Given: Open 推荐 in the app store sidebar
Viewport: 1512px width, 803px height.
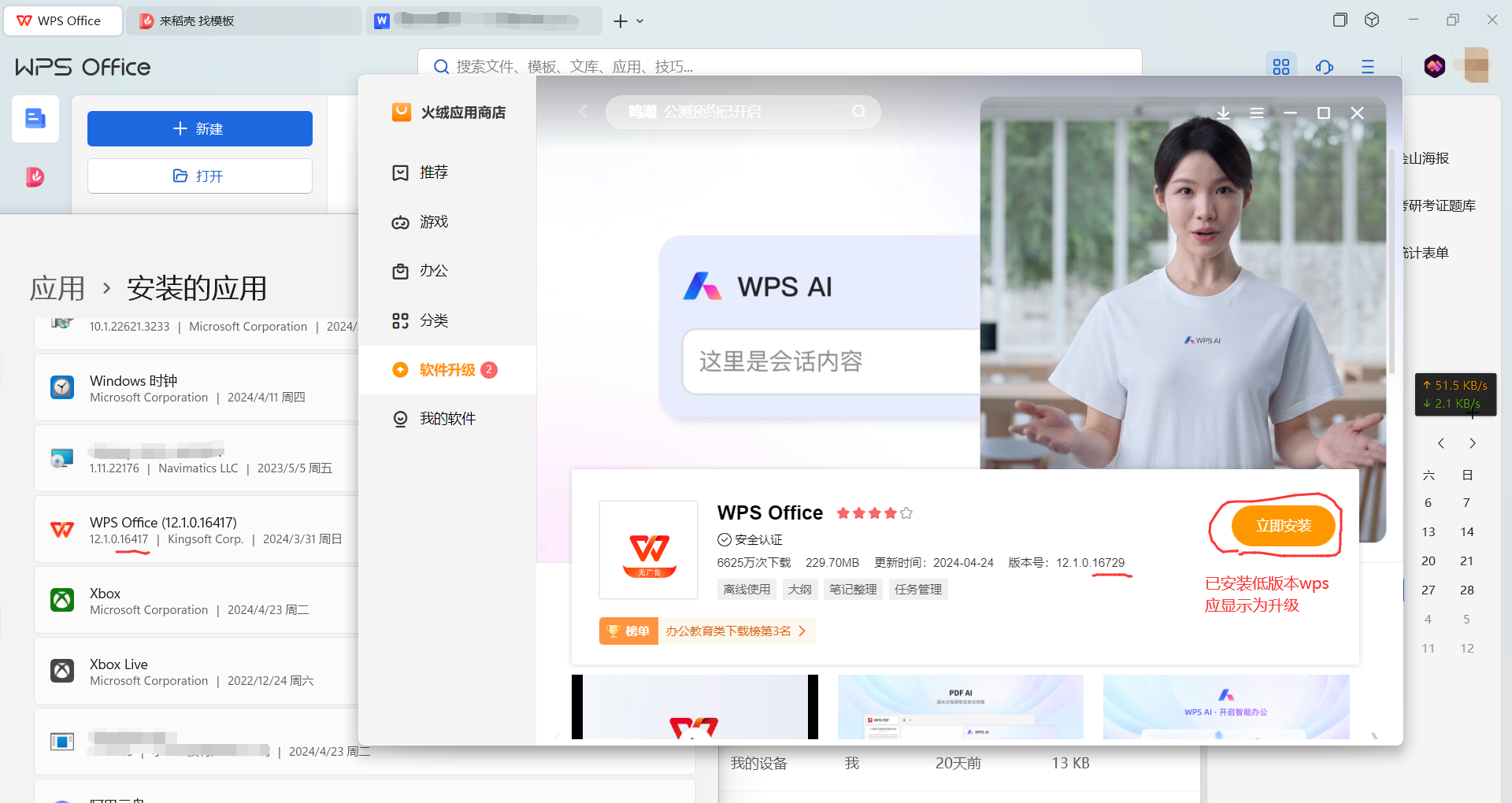Looking at the screenshot, I should [x=447, y=172].
